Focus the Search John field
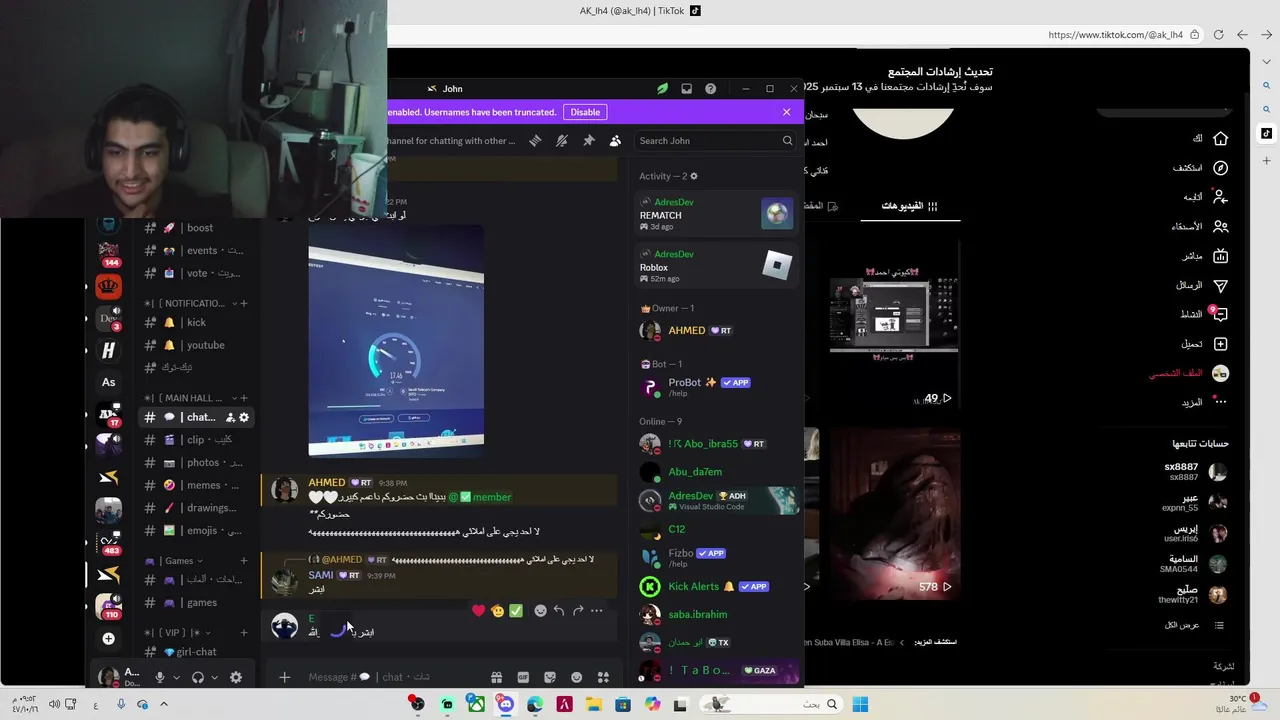Viewport: 1280px width, 720px height. tap(715, 141)
